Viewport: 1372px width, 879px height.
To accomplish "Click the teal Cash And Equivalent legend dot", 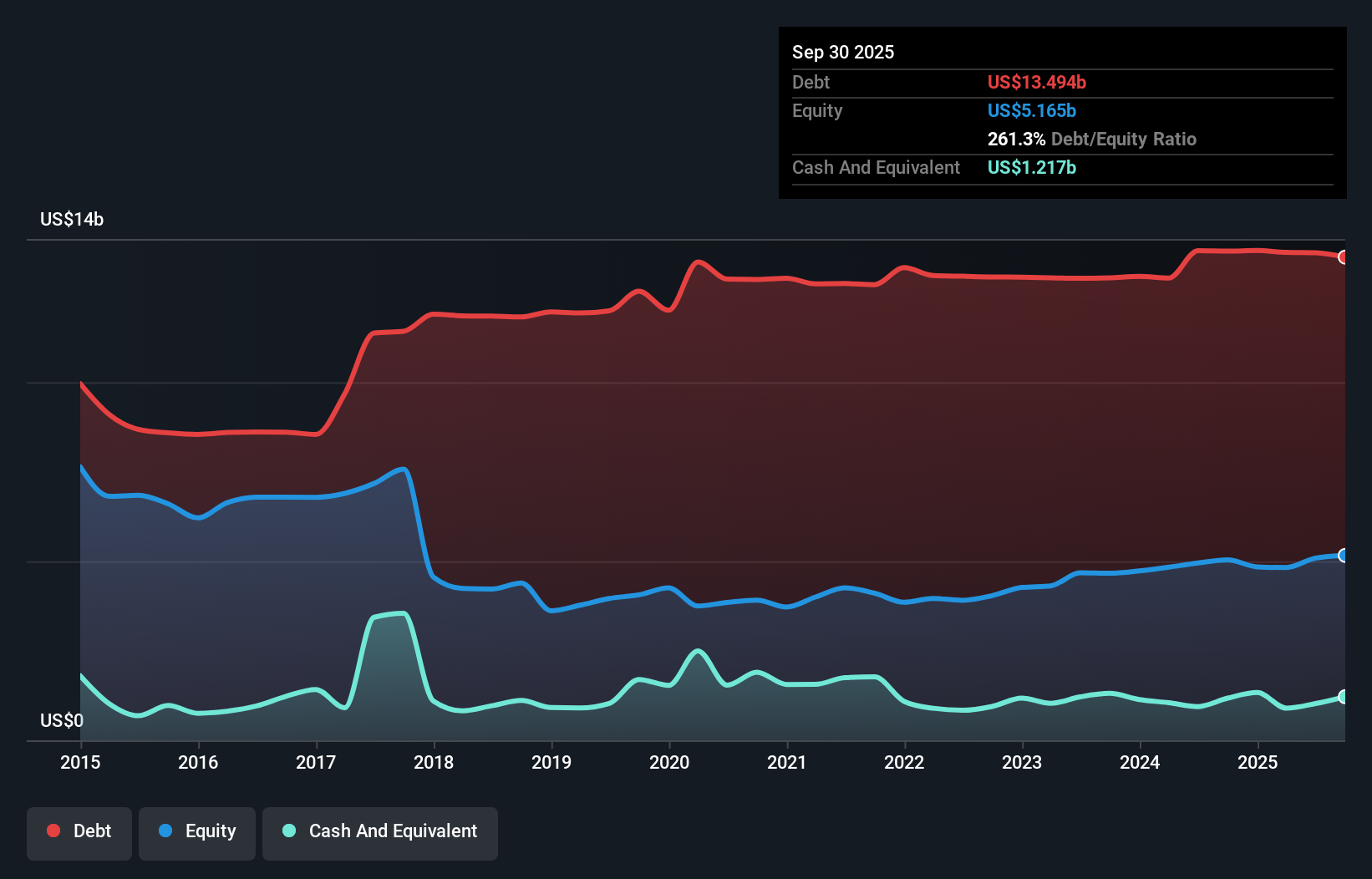I will point(288,832).
